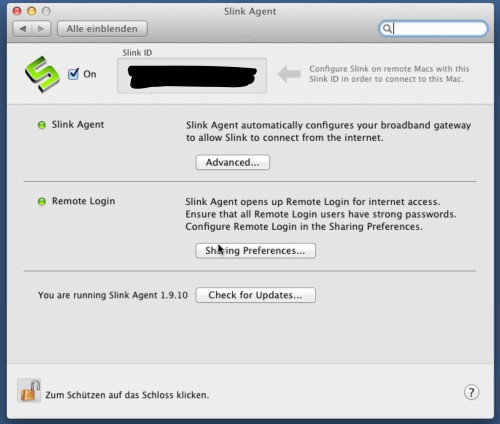The height and width of the screenshot is (424, 500).
Task: Click the gray arrow pointing to Slink ID
Action: (x=289, y=74)
